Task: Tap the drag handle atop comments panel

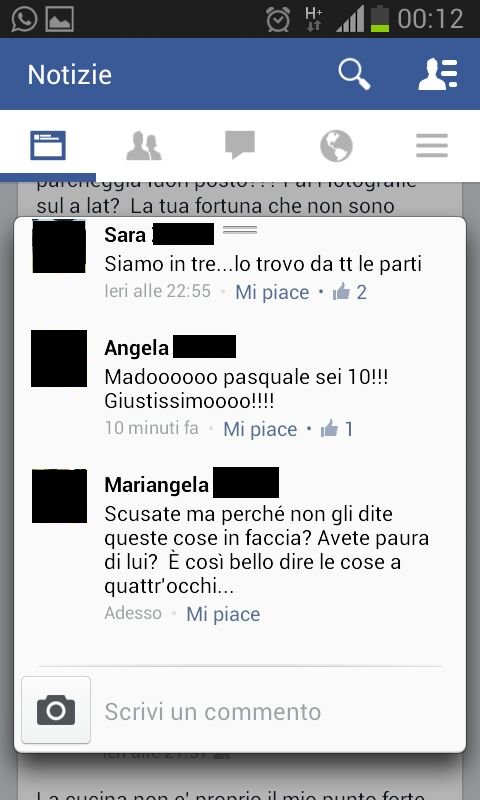Action: tap(240, 230)
